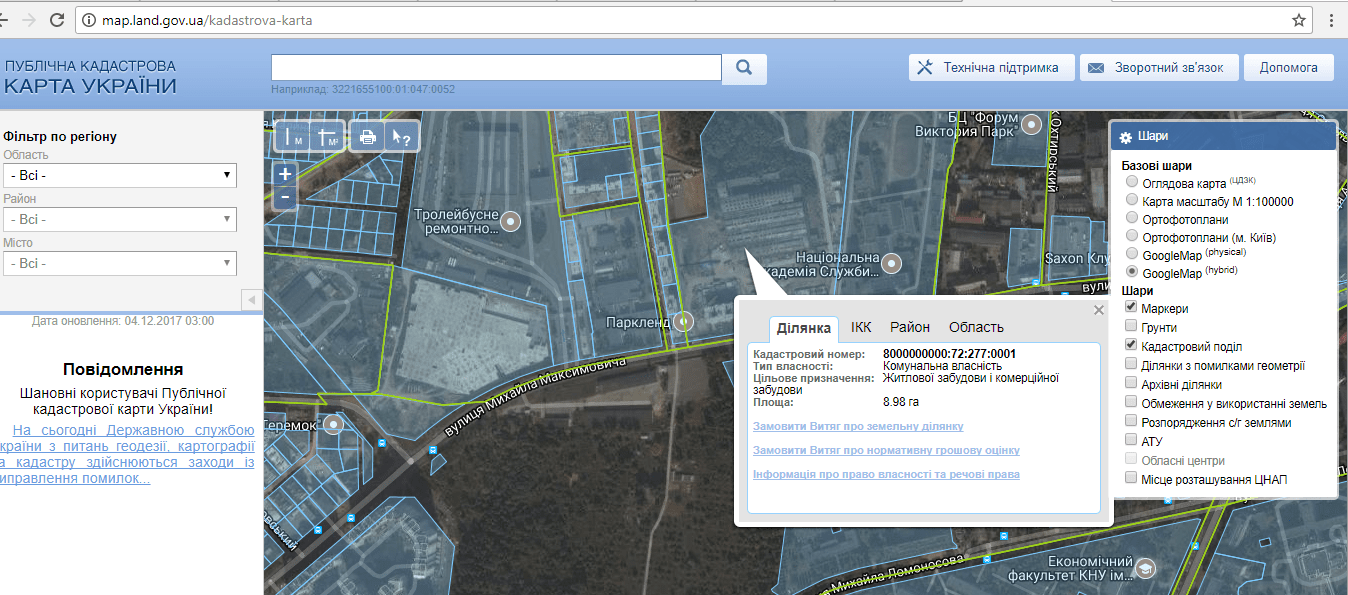Image resolution: width=1348 pixels, height=595 pixels.
Task: Activate the parcel info query cursor tool
Action: click(x=402, y=137)
